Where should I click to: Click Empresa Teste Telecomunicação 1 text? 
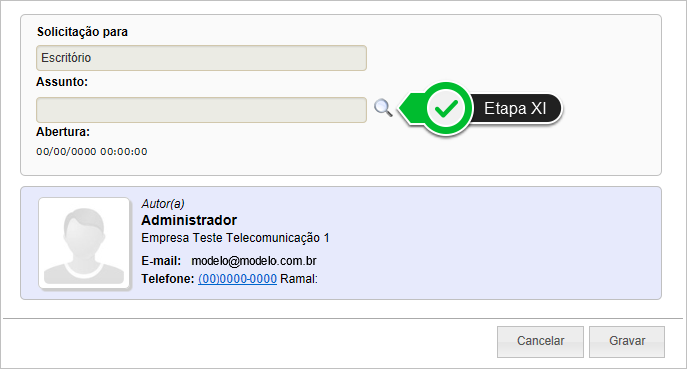235,238
